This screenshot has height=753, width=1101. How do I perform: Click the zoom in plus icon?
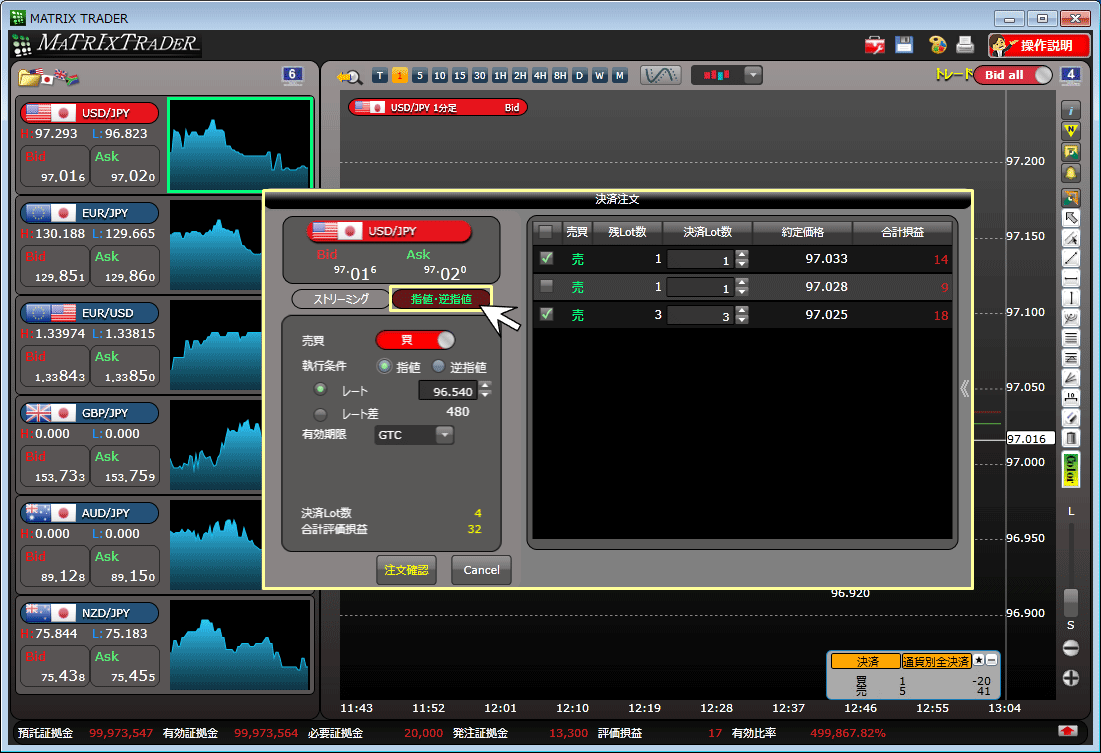[x=1070, y=678]
